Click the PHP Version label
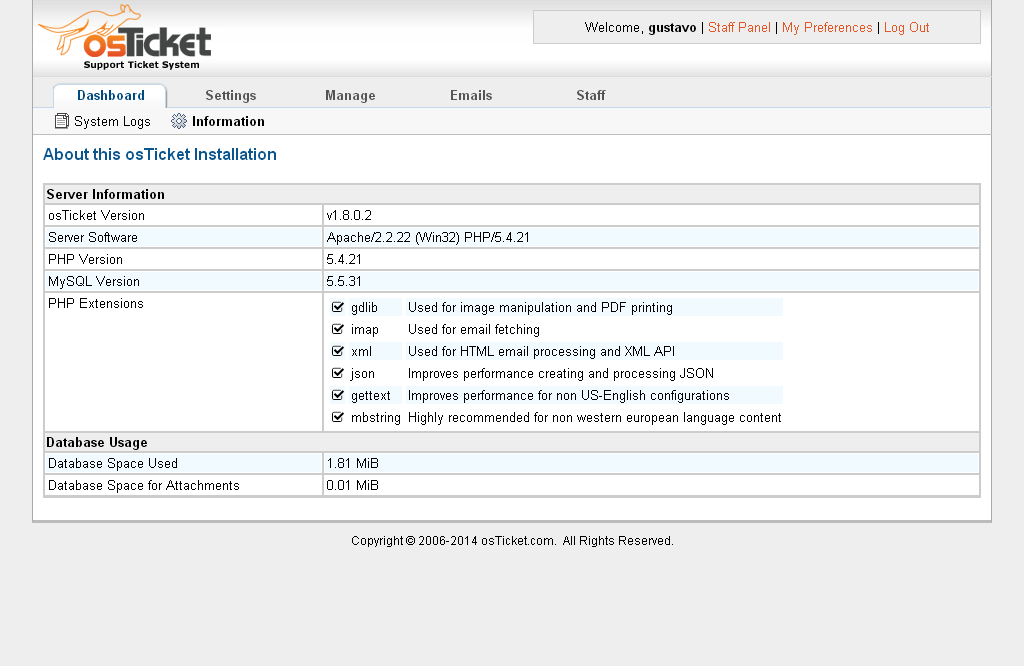The height and width of the screenshot is (666, 1024). 85,260
